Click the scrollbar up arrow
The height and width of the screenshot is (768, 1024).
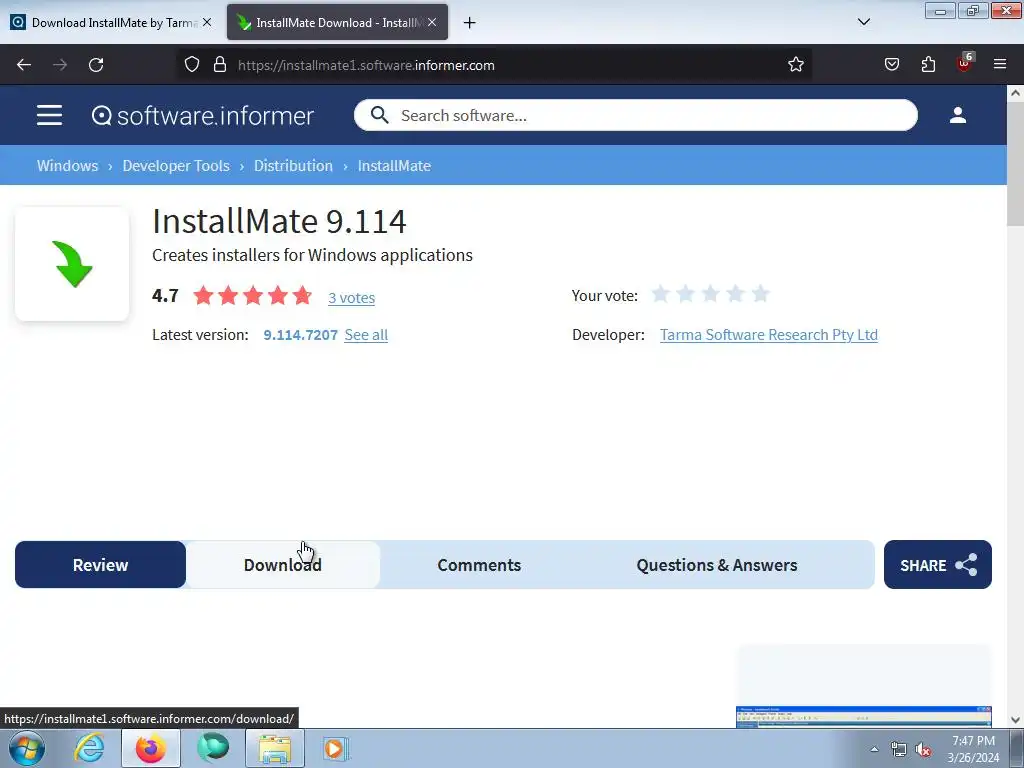click(1015, 93)
